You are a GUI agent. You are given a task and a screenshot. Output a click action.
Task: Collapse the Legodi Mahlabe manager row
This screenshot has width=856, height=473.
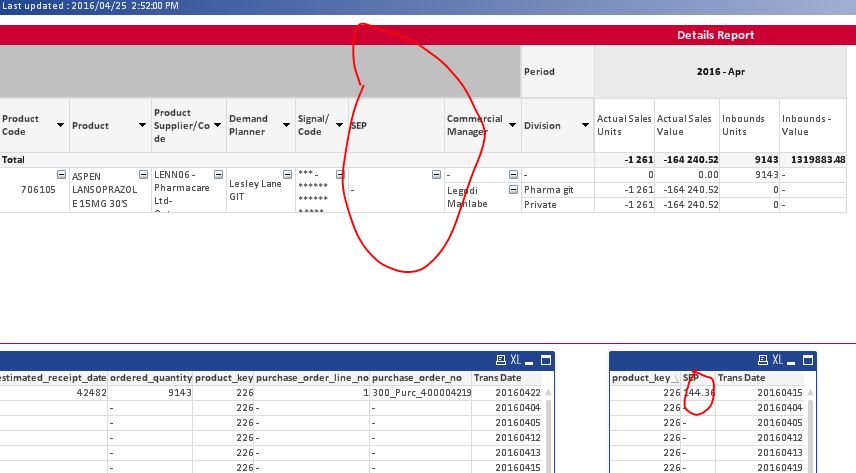(513, 190)
